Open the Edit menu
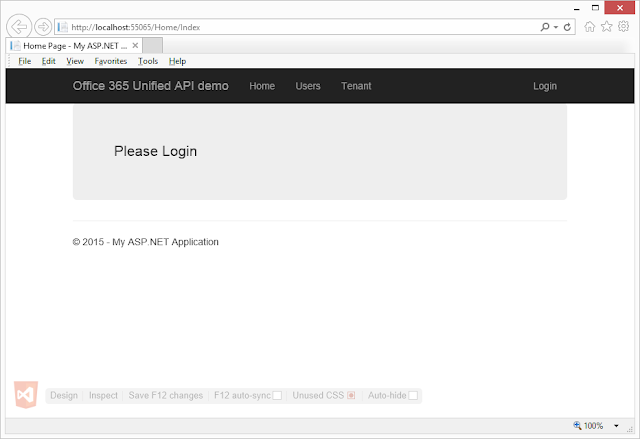This screenshot has height=439, width=640. (x=49, y=61)
